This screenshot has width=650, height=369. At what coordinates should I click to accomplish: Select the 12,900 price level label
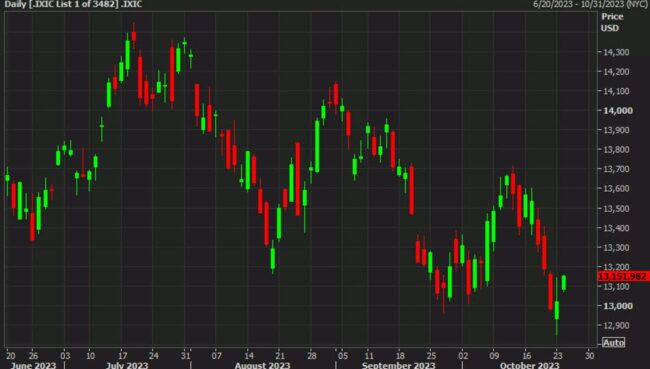[617, 325]
